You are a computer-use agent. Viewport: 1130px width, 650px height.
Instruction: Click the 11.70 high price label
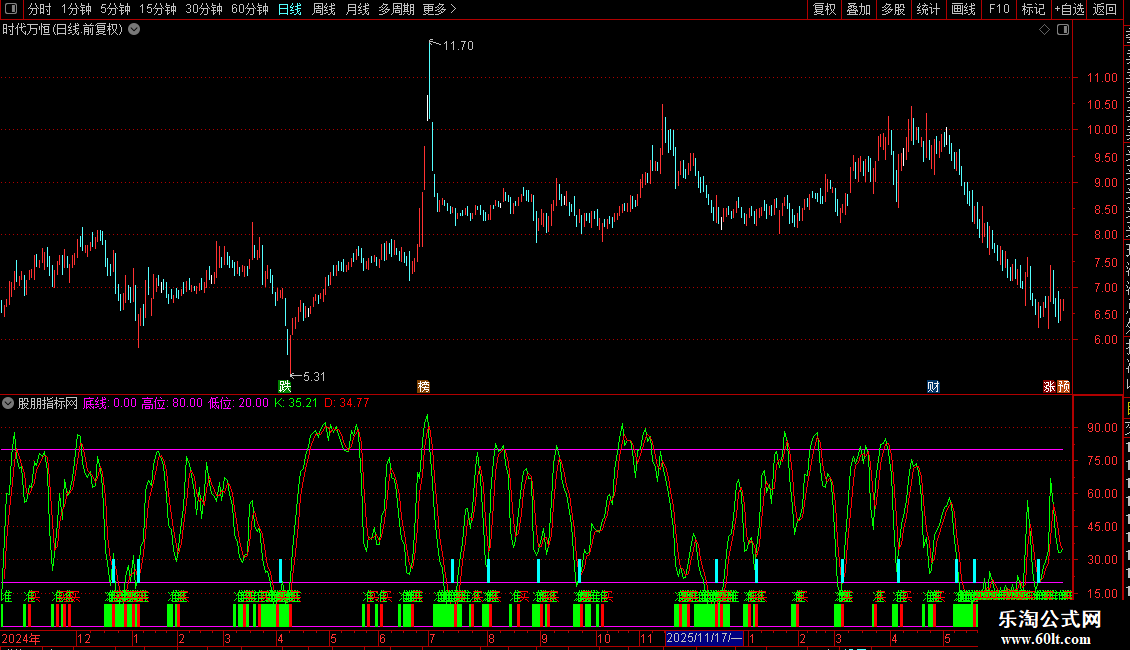pos(458,46)
